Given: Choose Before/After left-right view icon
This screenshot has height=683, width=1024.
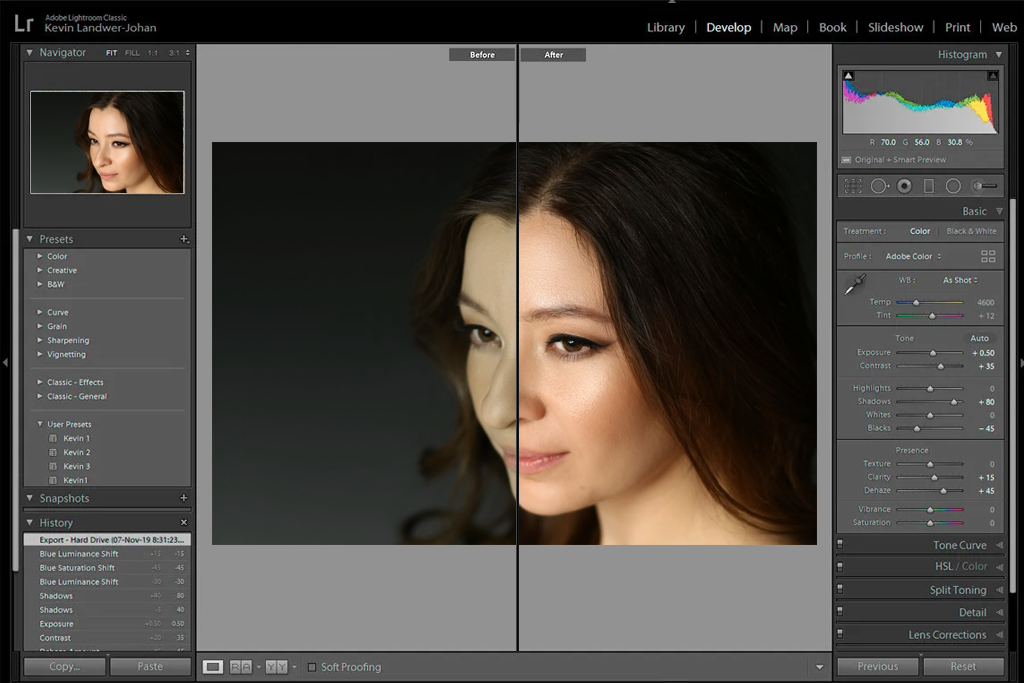Looking at the screenshot, I should [x=240, y=667].
